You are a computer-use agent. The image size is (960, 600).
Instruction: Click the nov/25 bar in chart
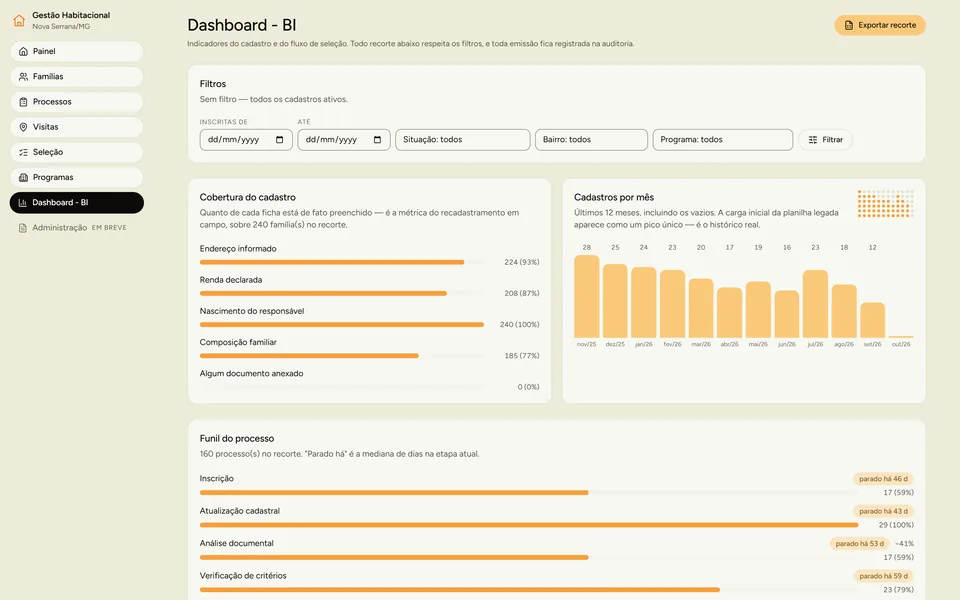click(587, 296)
